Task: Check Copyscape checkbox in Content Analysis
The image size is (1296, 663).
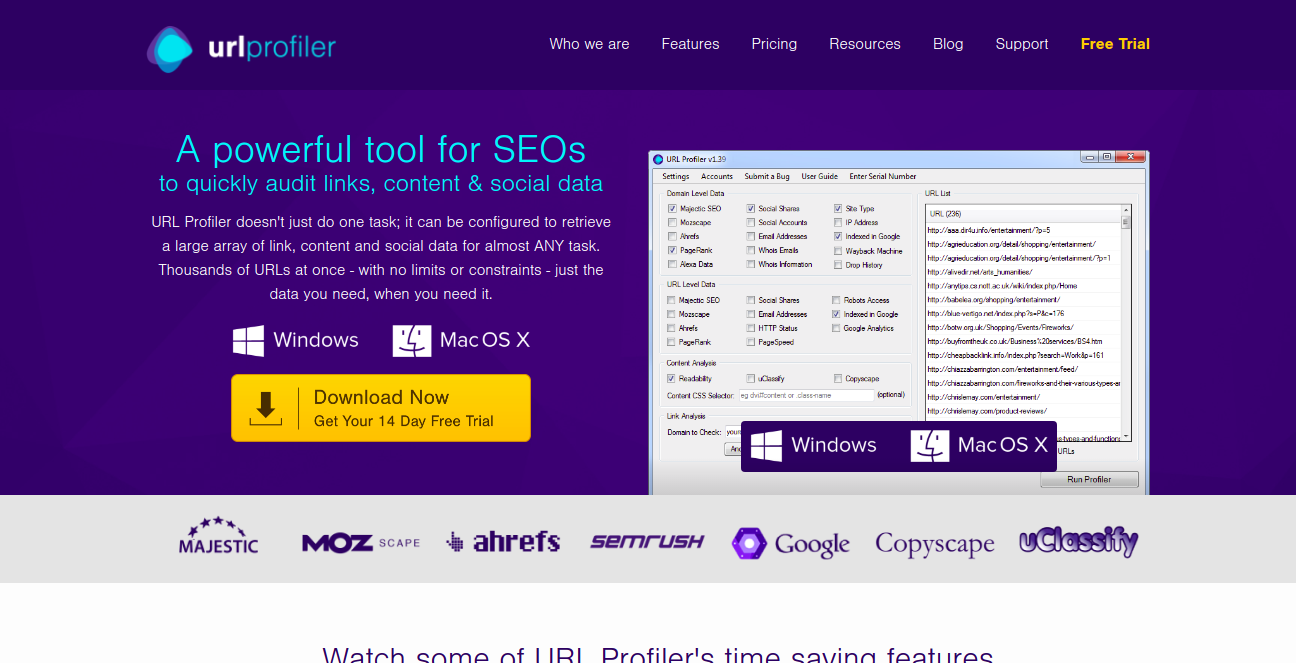Action: (x=838, y=379)
